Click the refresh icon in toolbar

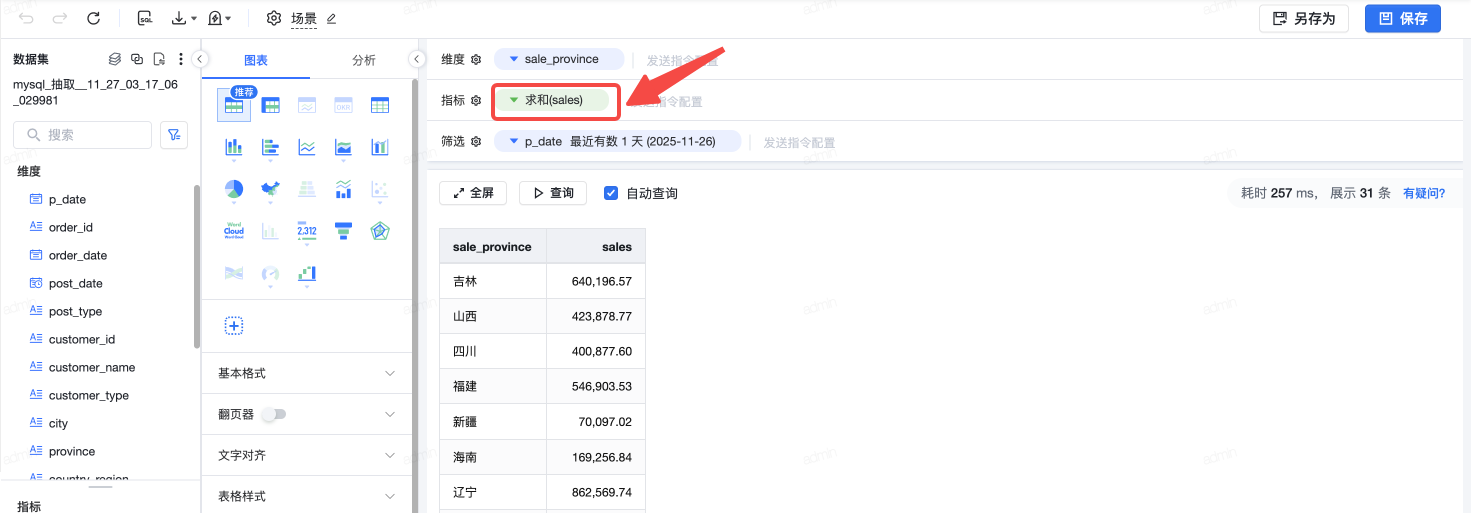94,18
